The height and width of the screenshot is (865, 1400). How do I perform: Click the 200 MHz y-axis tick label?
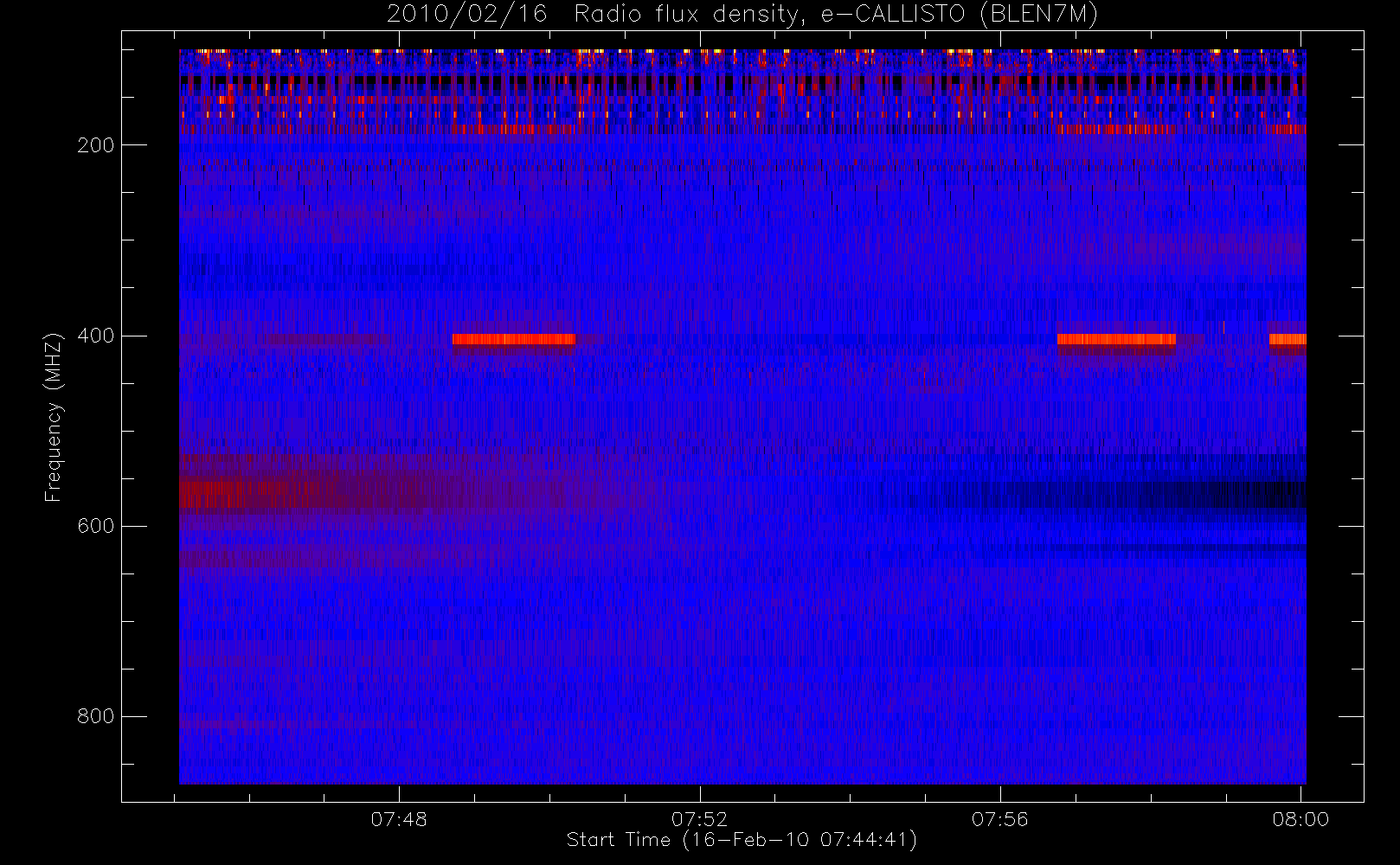point(95,145)
